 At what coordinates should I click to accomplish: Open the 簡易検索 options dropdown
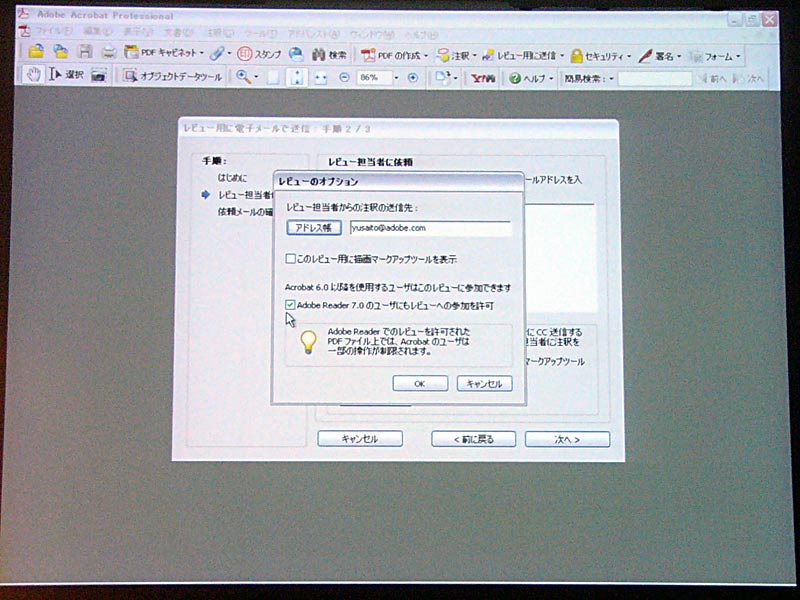pos(611,79)
